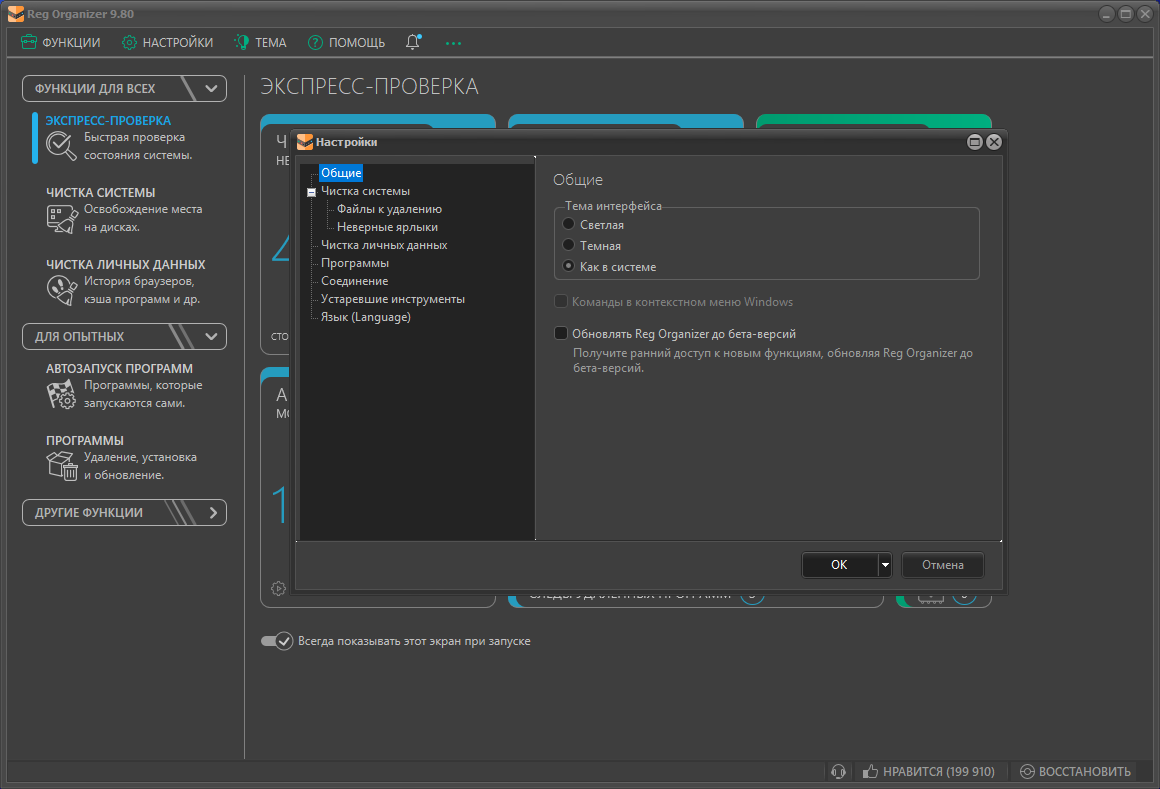1160x789 pixels.
Task: Minimize the Reg Organizer window
Action: click(1107, 14)
